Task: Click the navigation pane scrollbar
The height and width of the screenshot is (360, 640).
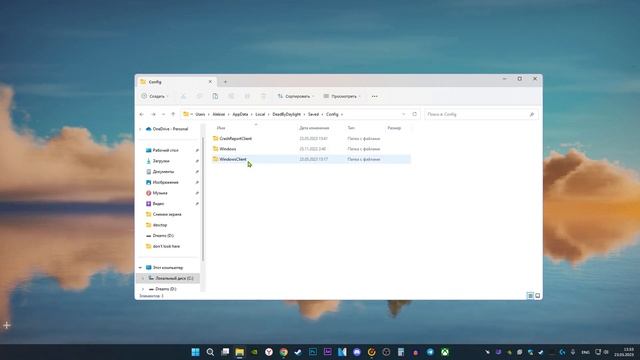Action: pyautogui.click(x=203, y=199)
